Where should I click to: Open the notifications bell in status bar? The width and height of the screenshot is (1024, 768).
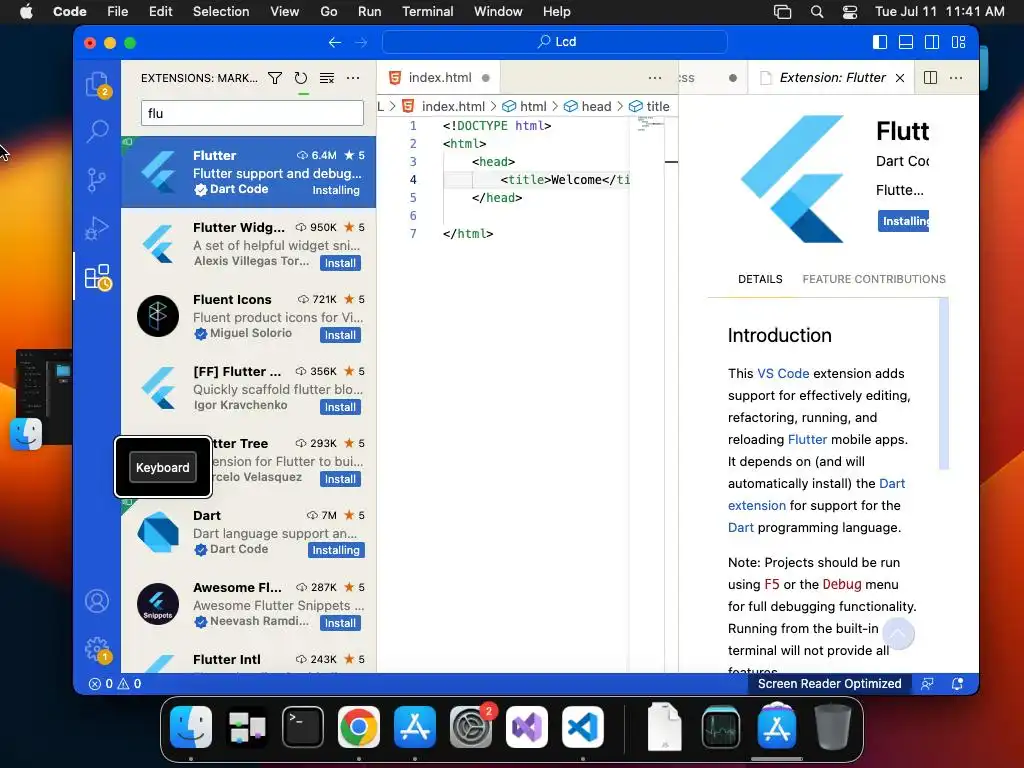coord(957,684)
